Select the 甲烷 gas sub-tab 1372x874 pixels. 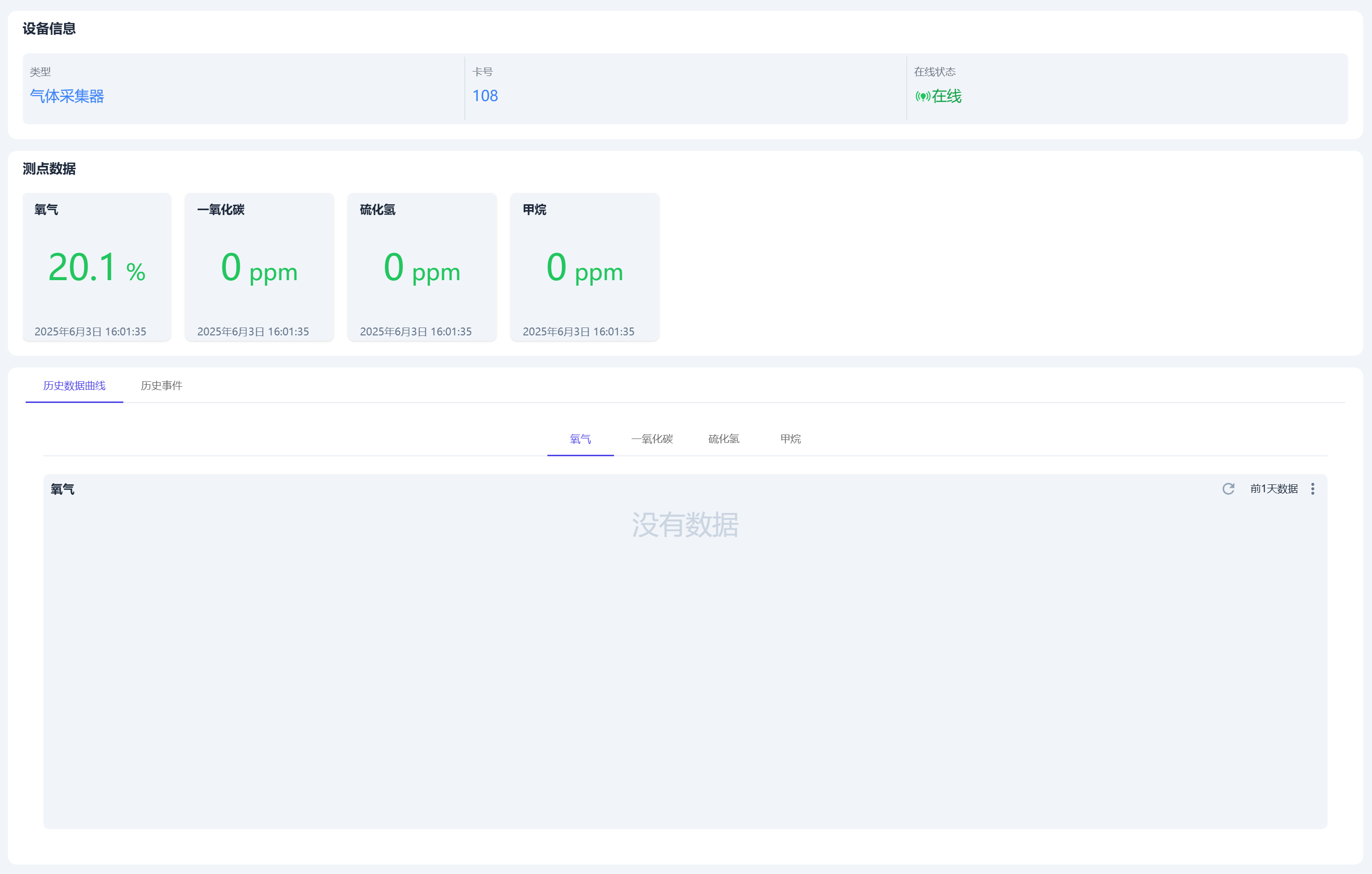[x=790, y=438]
